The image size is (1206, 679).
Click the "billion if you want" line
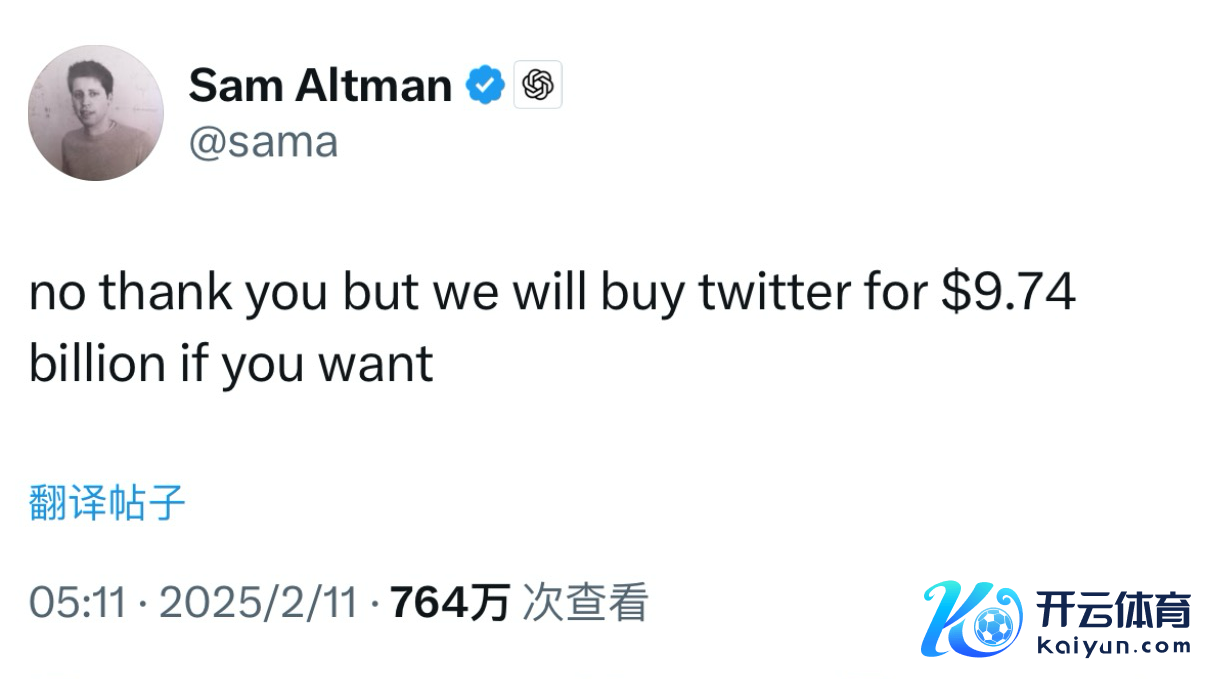coord(231,364)
